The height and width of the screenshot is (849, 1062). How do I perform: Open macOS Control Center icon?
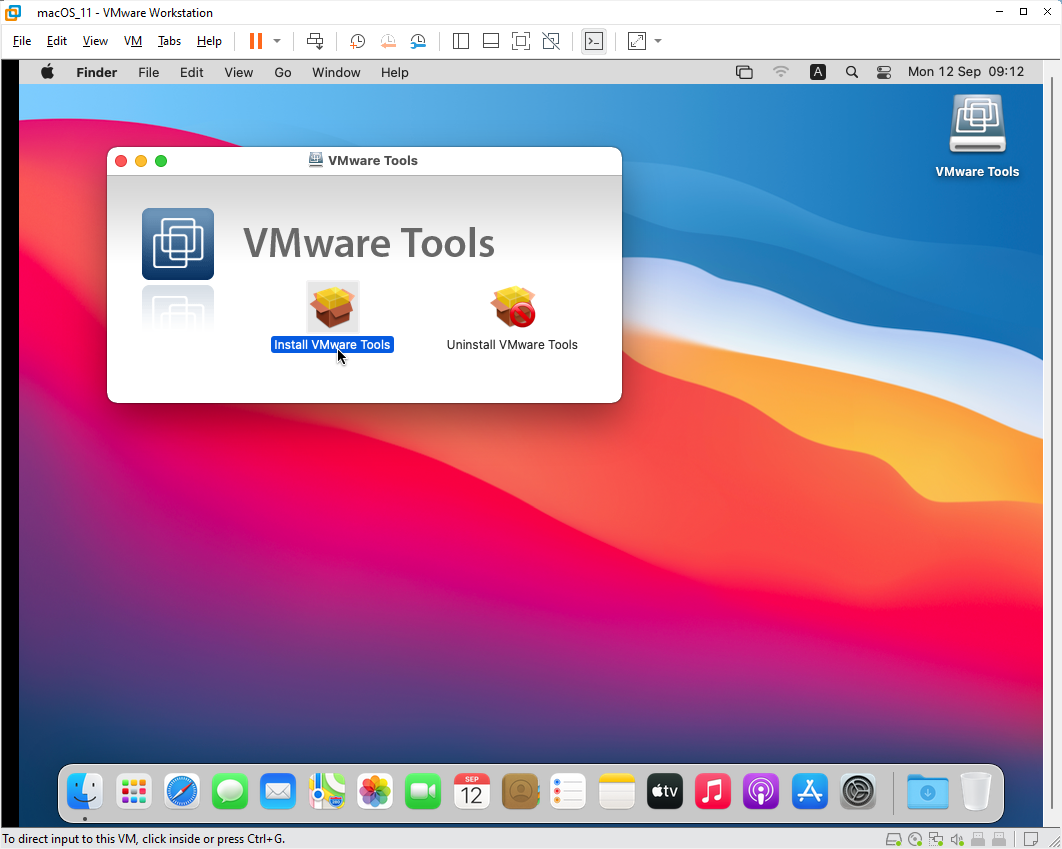point(884,72)
